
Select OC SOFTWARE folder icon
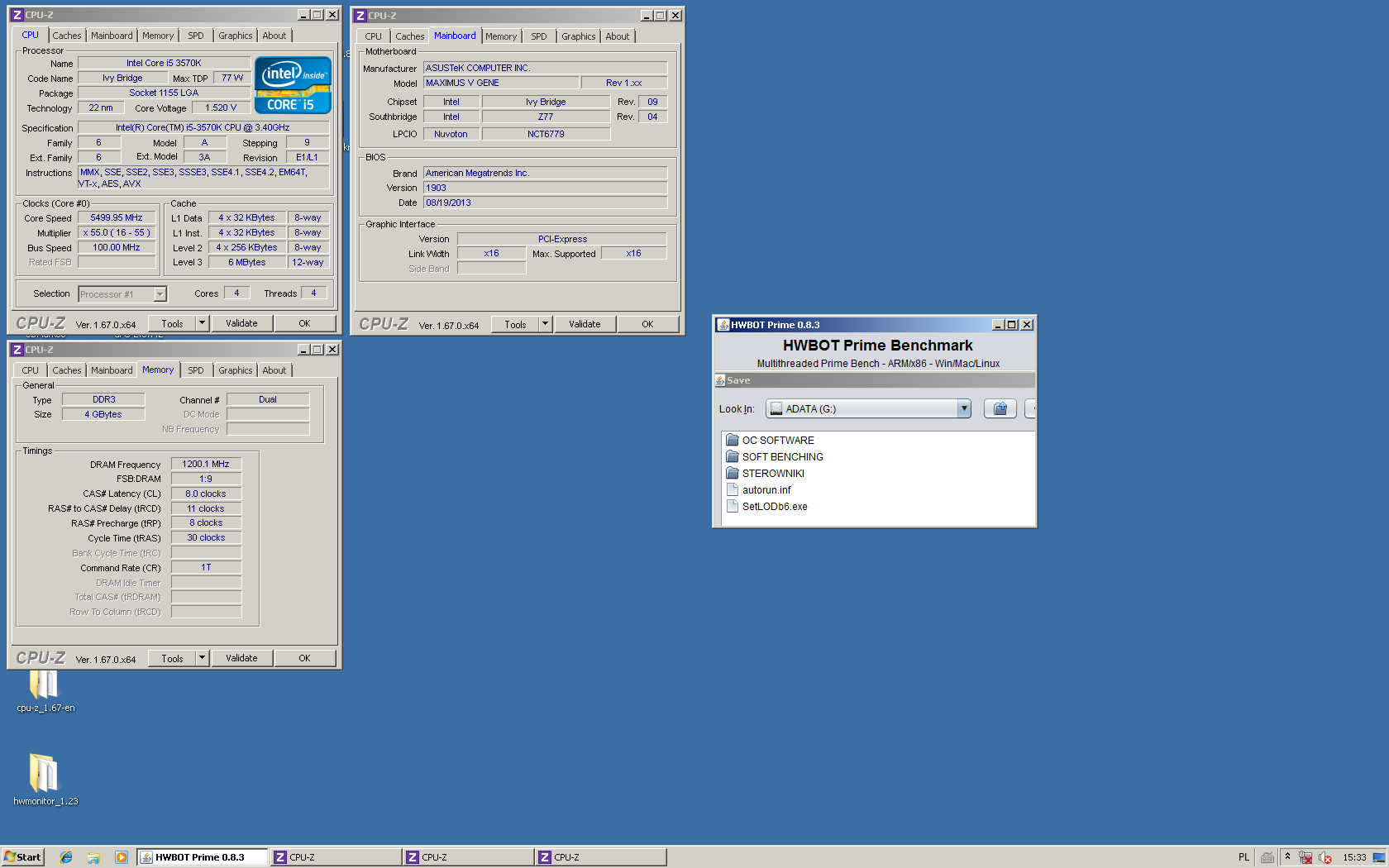(x=732, y=440)
